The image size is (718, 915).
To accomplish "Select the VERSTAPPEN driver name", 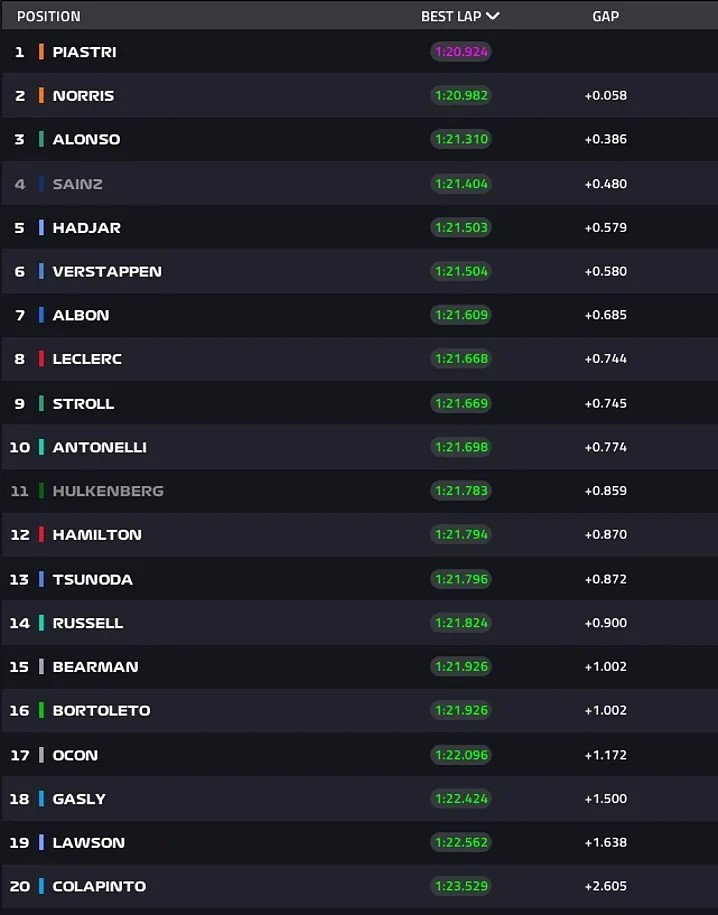I will (x=107, y=271).
